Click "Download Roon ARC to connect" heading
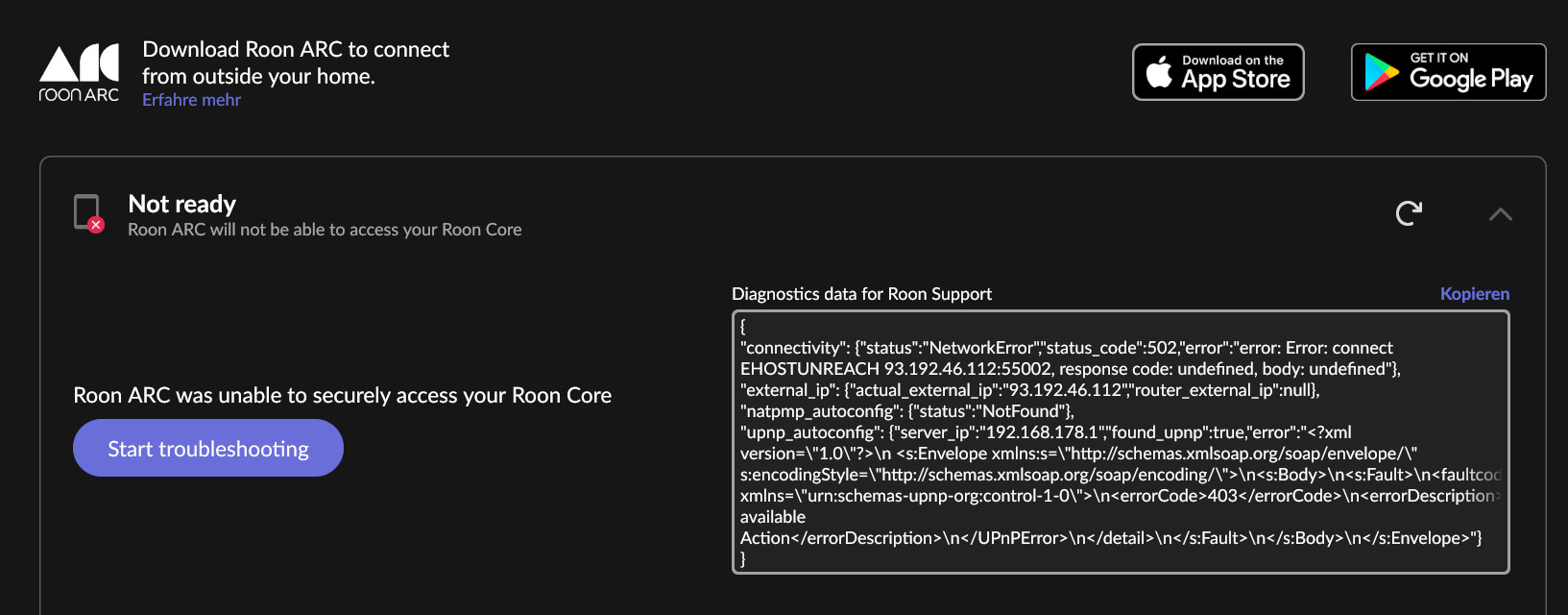This screenshot has width=1568, height=615. [296, 49]
